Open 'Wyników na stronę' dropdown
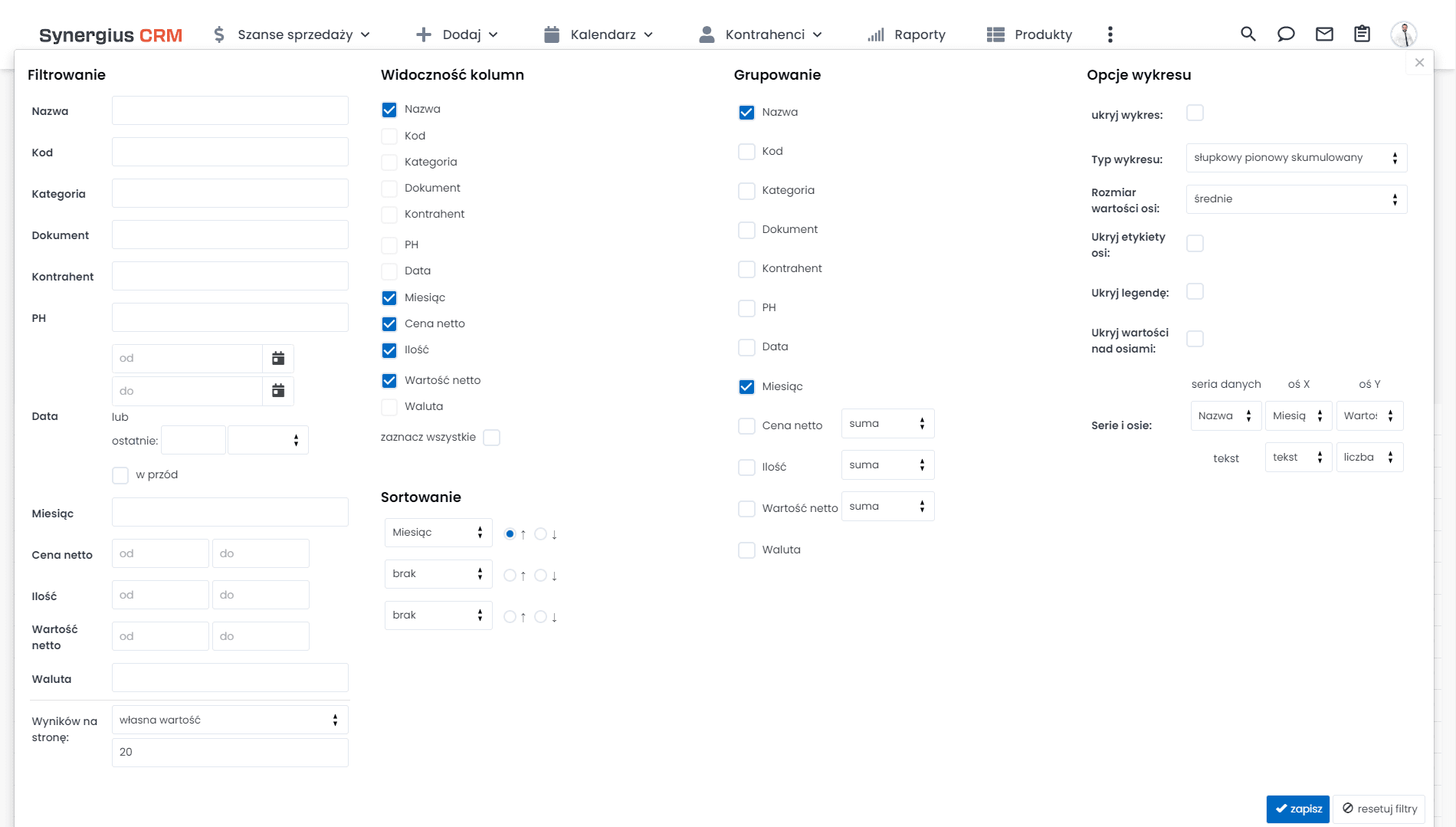Viewport: 1456px width, 827px height. click(230, 720)
